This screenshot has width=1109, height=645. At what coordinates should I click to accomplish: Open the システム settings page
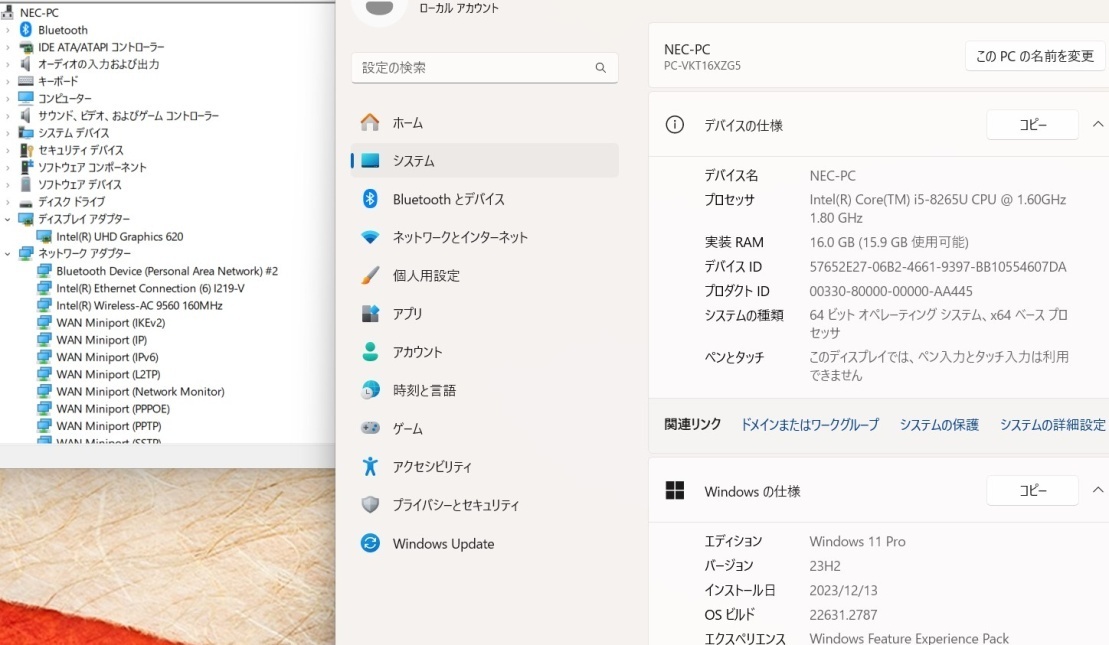[484, 161]
